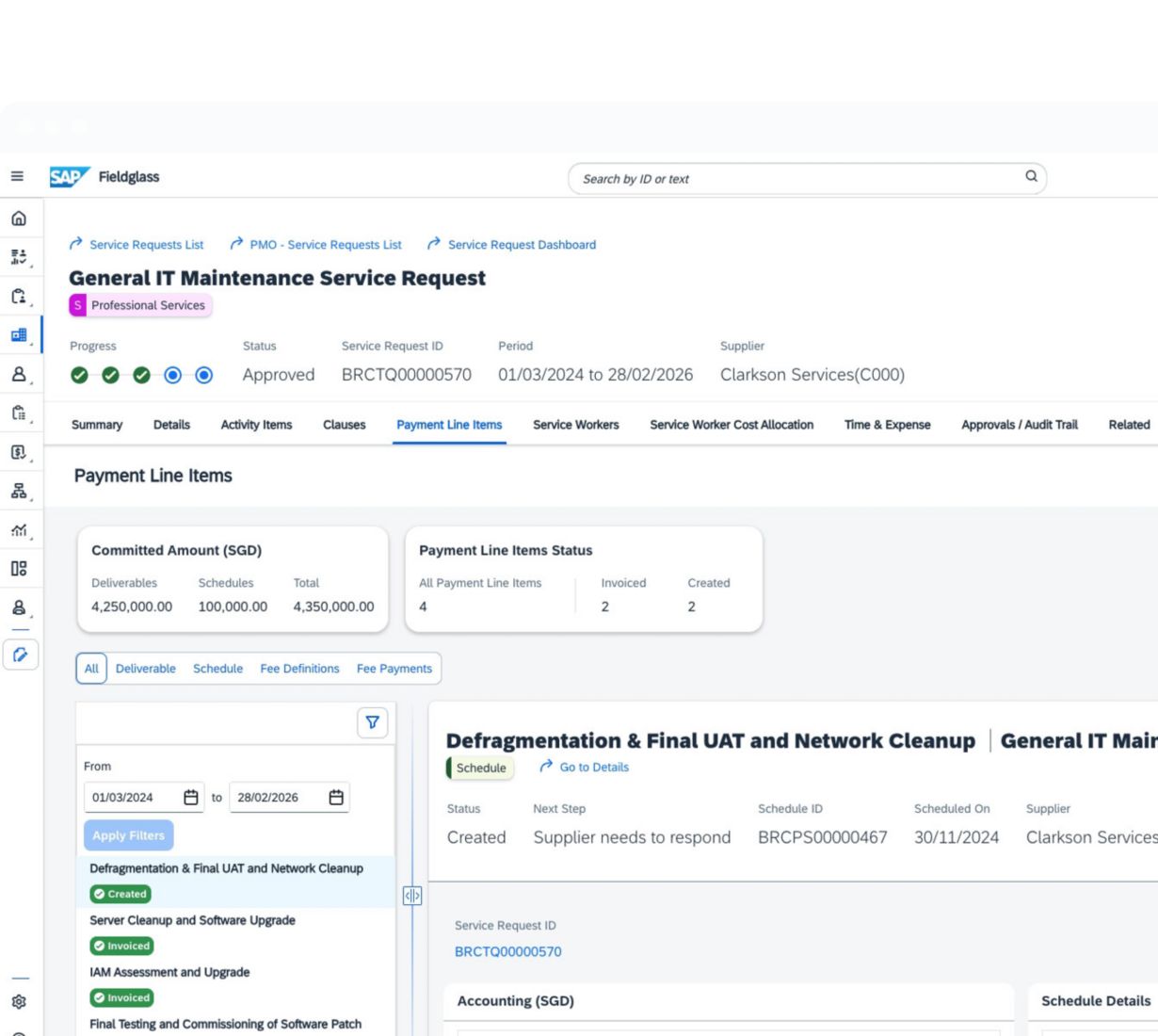This screenshot has width=1158, height=1036.
Task: Click the panel splitter collapse handle
Action: (x=412, y=896)
